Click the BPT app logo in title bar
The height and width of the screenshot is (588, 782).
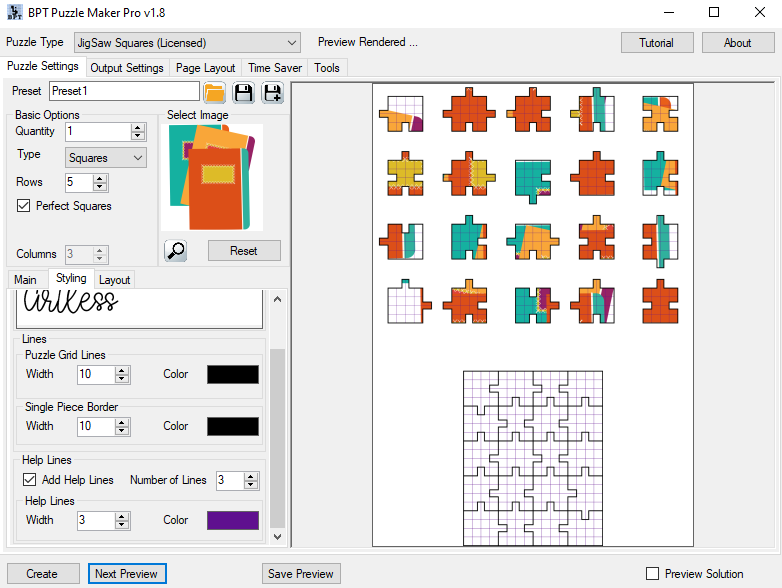(16, 13)
